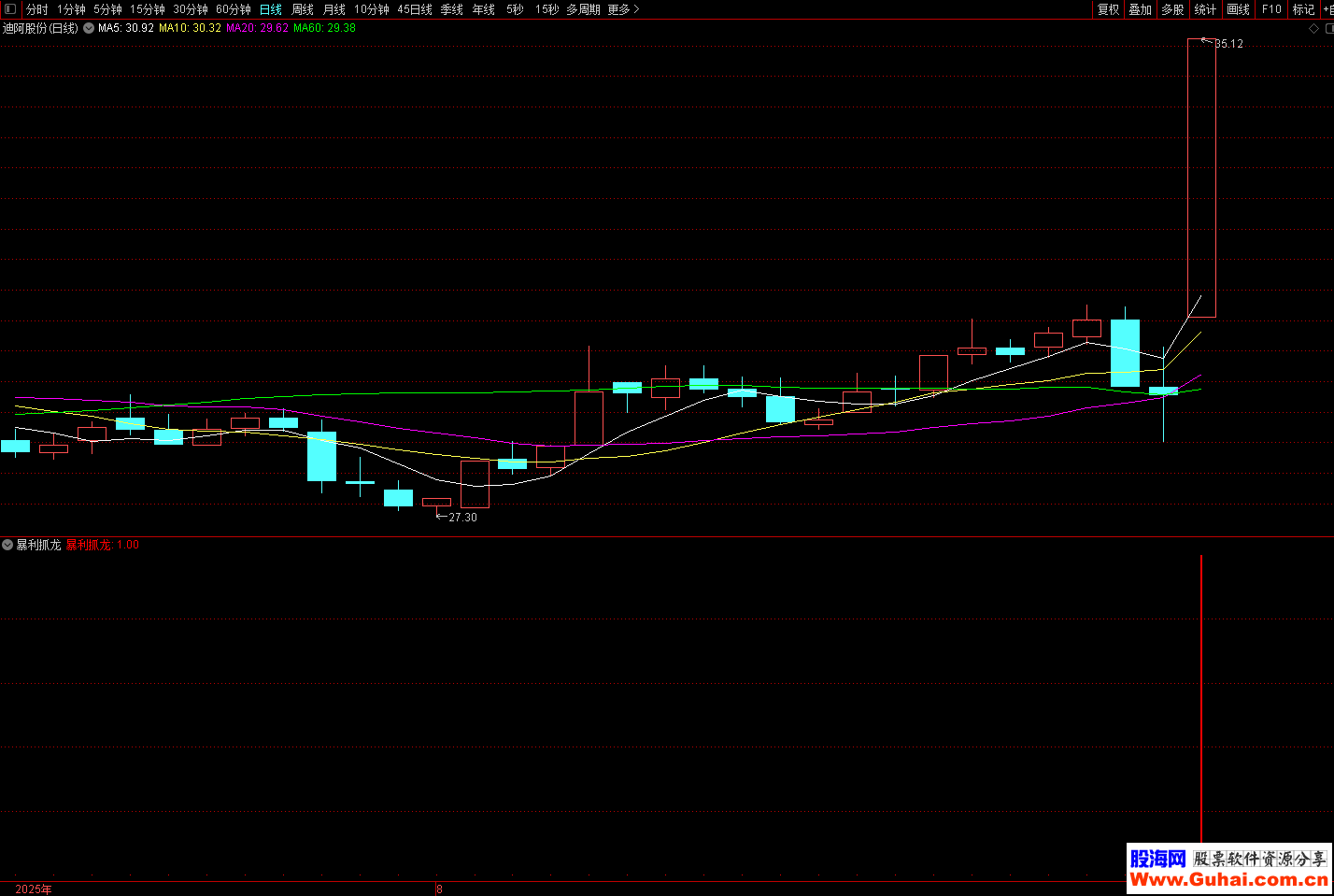This screenshot has height=896, width=1334.
Task: Switch to 季线 quarterly chart
Action: click(452, 9)
